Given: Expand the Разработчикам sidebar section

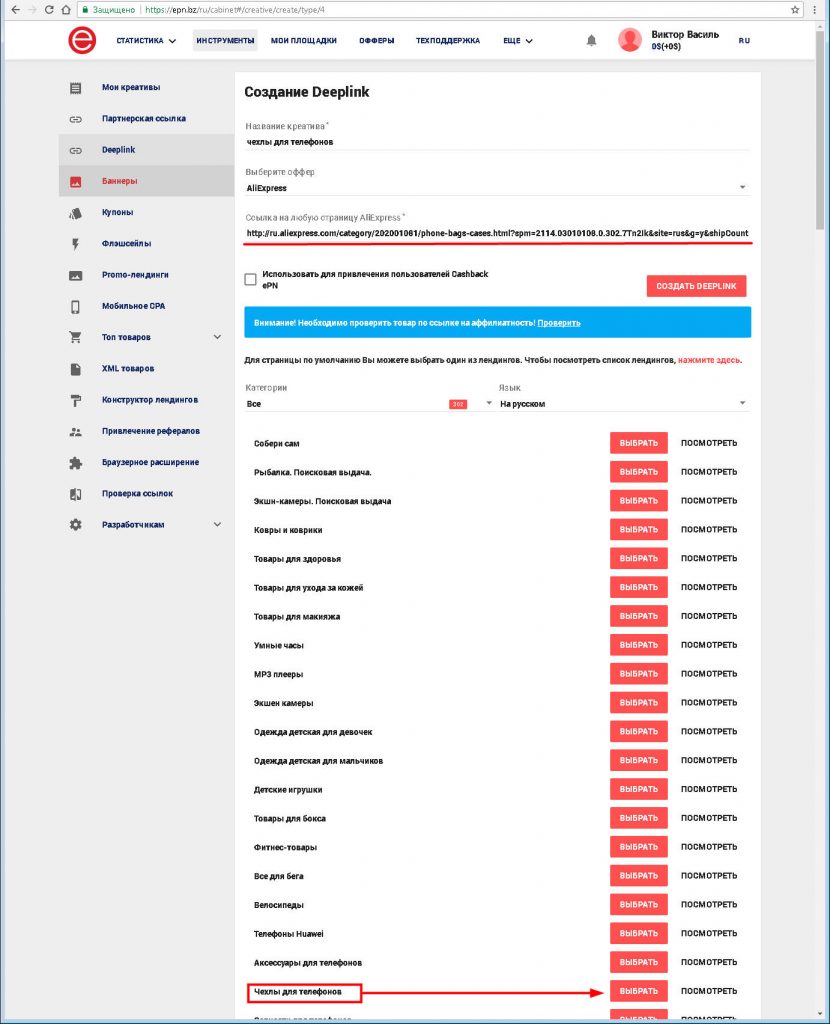Looking at the screenshot, I should pyautogui.click(x=217, y=525).
